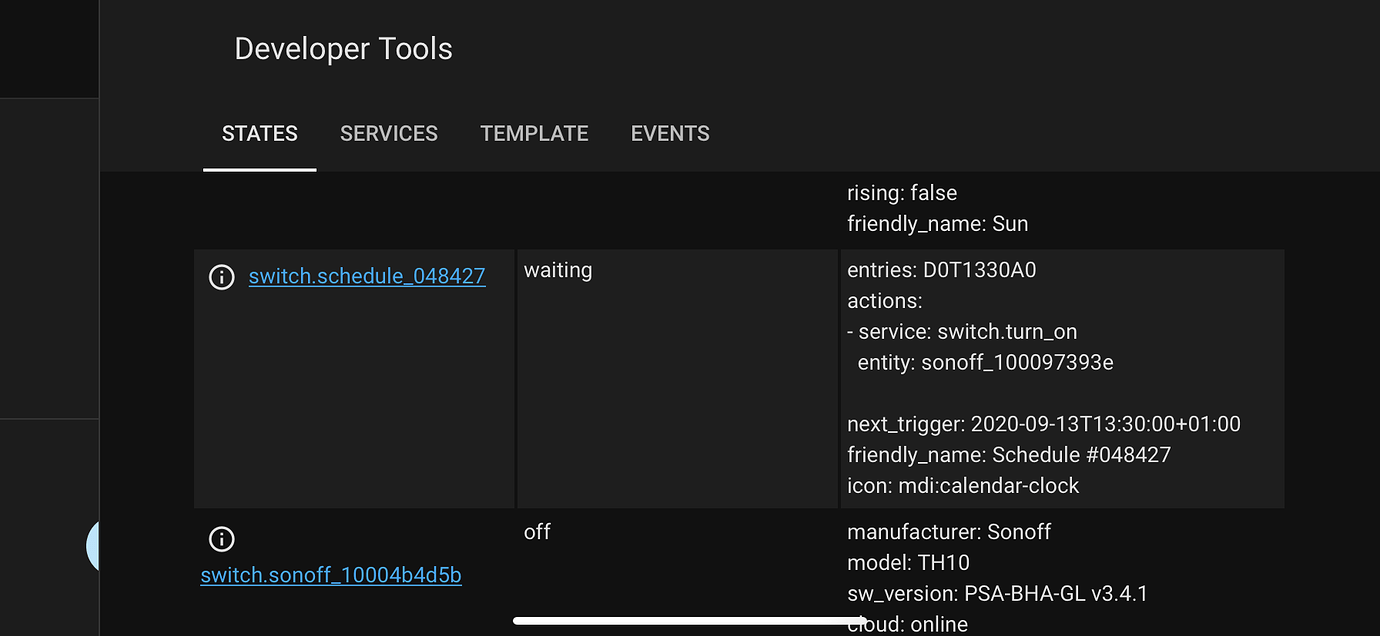Screen dimensions: 1380x636
Task: Click the cloud: online attribute entry
Action: coord(907,623)
